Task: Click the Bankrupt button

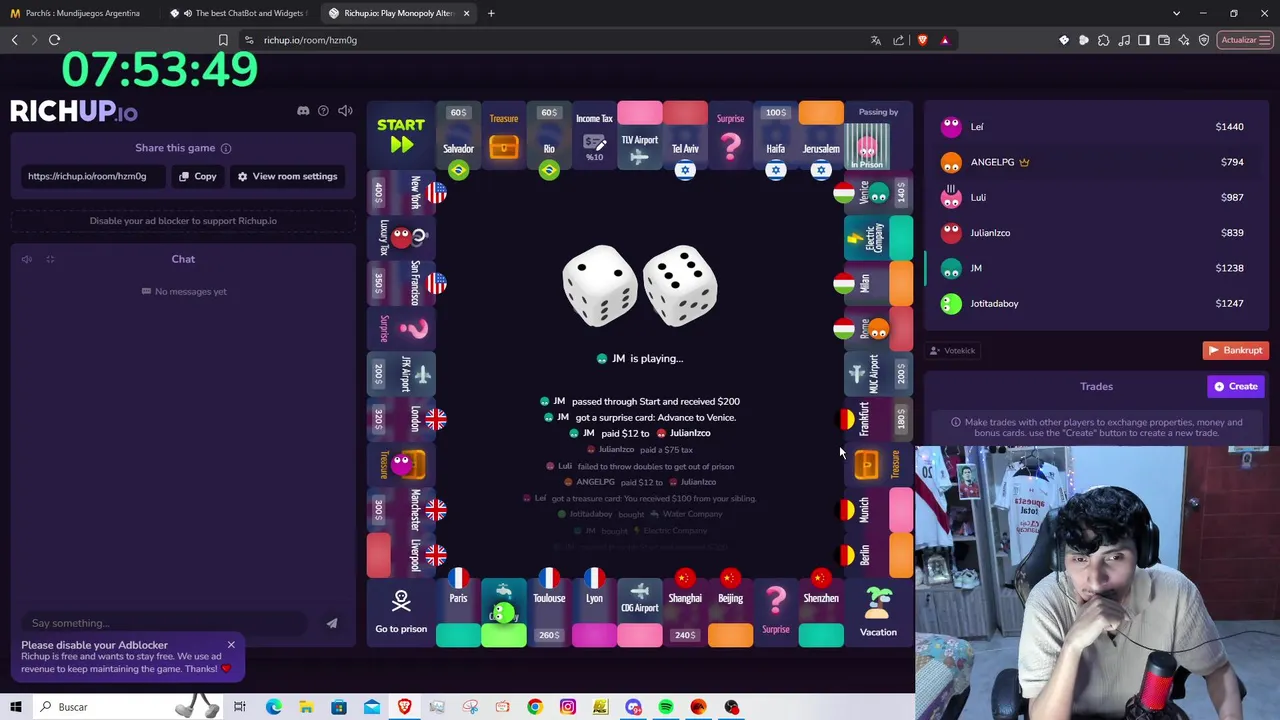Action: point(1236,351)
